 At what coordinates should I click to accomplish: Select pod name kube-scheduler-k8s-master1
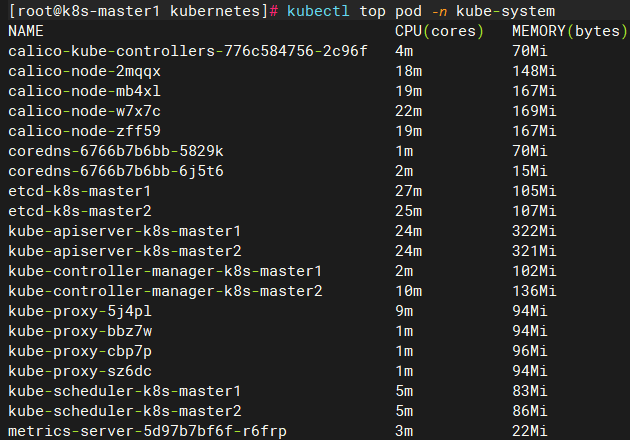(125, 391)
